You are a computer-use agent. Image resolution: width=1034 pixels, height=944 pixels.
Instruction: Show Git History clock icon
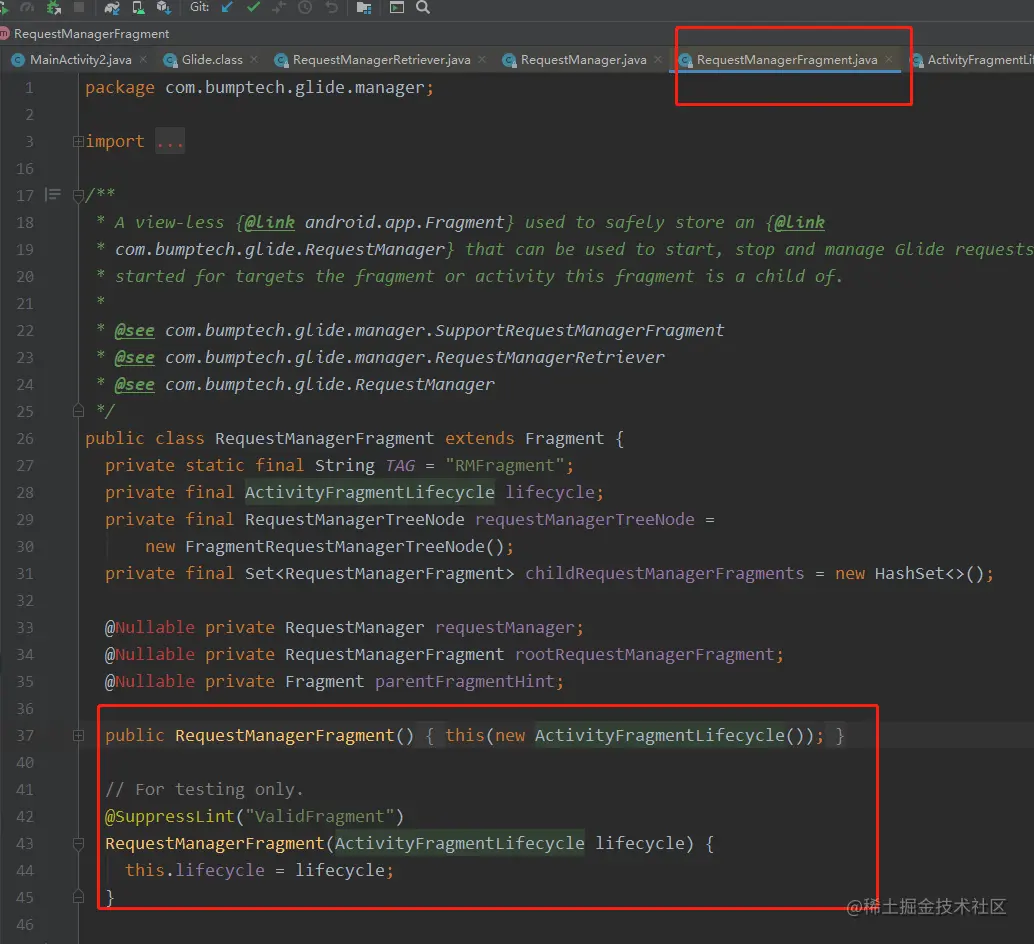tap(305, 7)
